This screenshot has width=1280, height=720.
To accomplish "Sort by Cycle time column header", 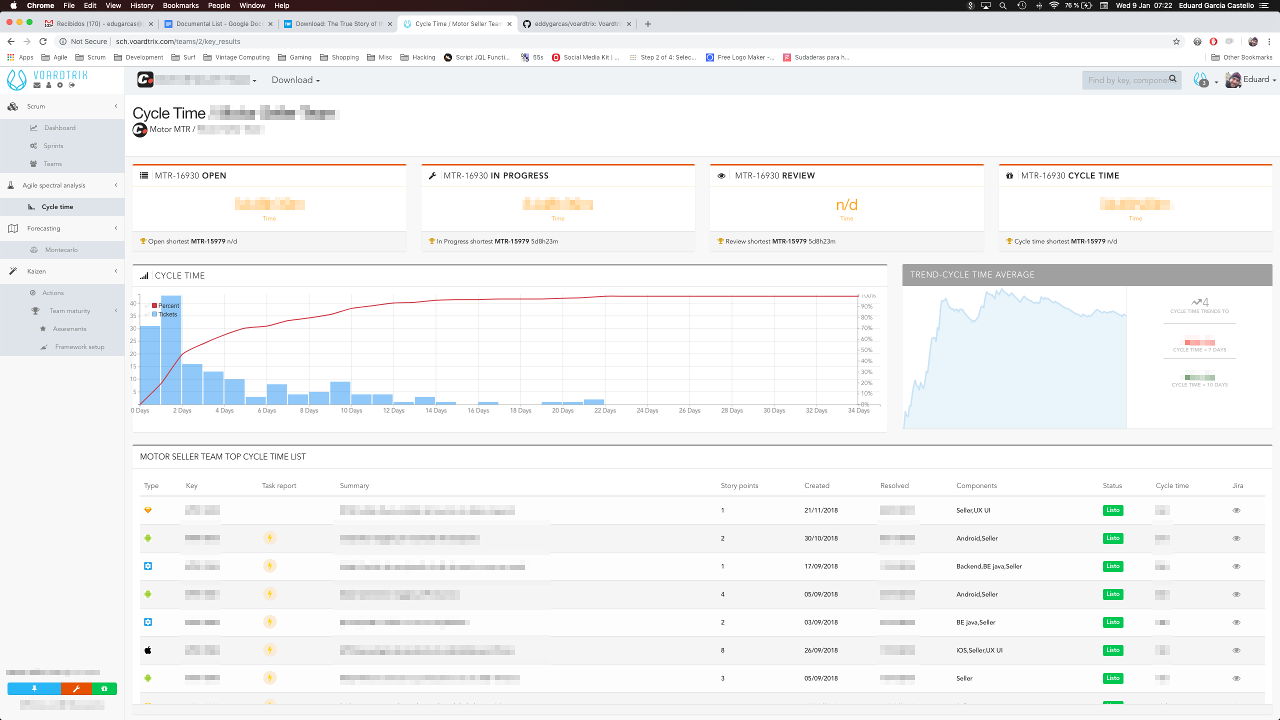I will pyautogui.click(x=1172, y=486).
